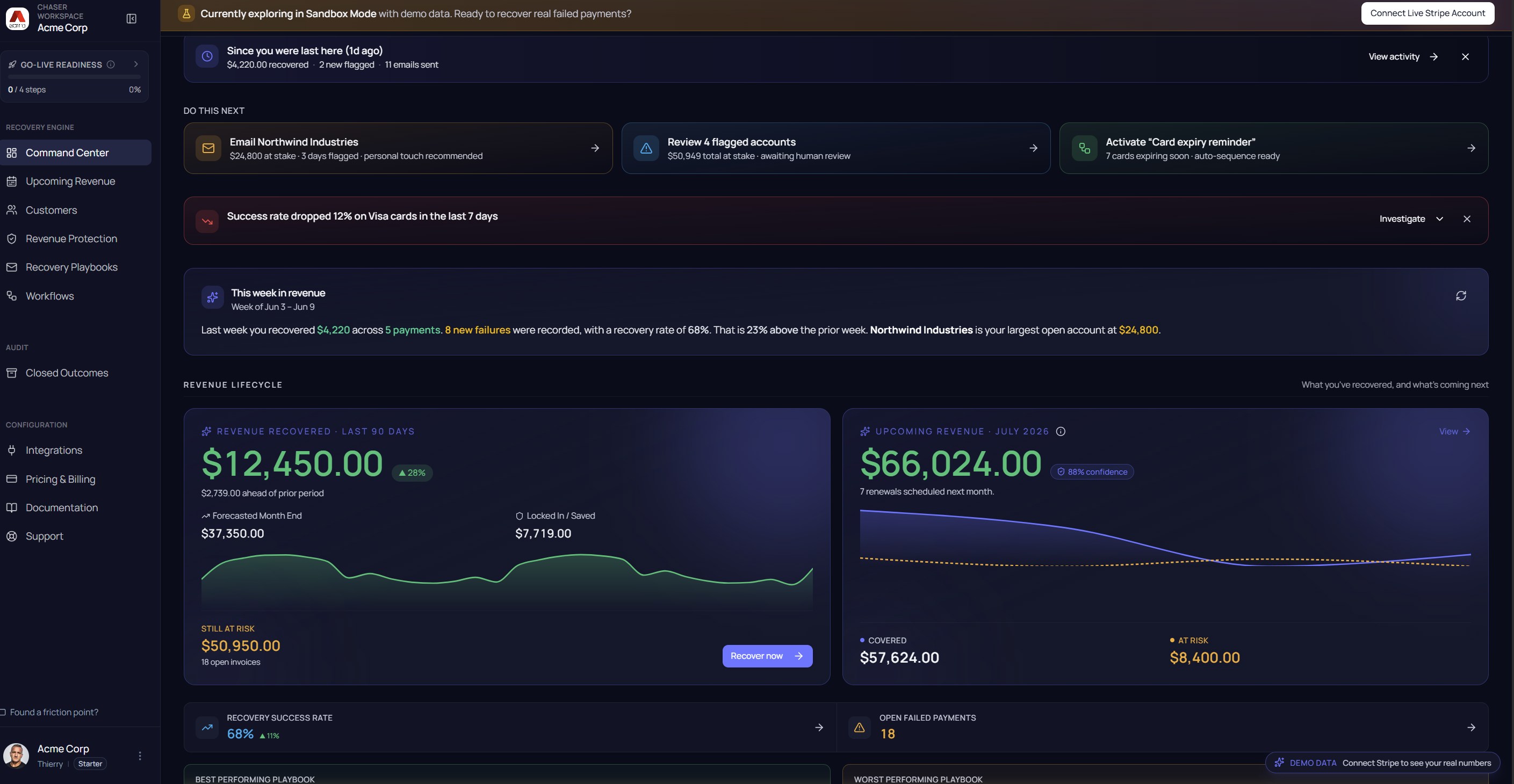This screenshot has height=784, width=1514.
Task: Click the Recover now button
Action: [767, 656]
